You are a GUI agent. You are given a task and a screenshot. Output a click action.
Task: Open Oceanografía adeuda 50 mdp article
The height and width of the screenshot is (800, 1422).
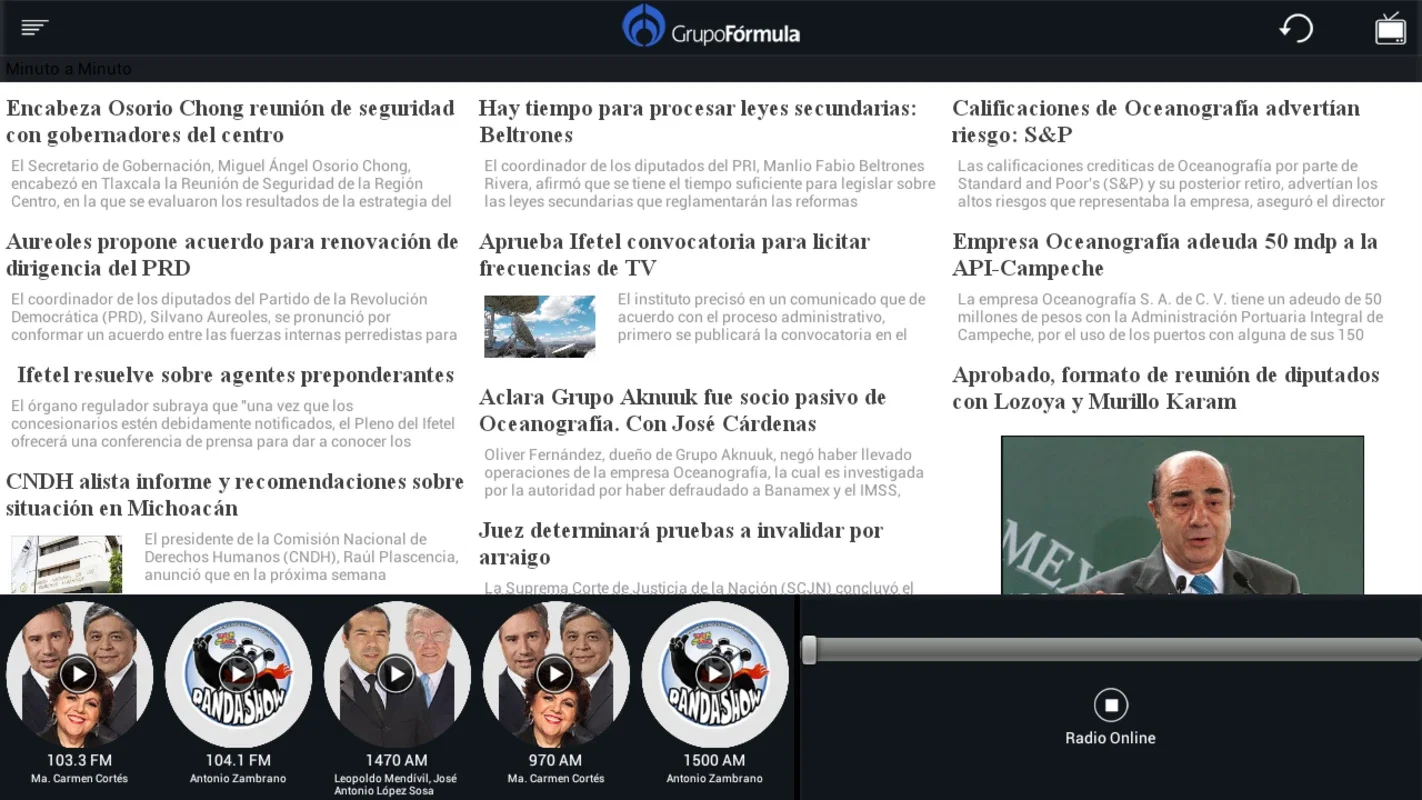pyautogui.click(x=1165, y=254)
